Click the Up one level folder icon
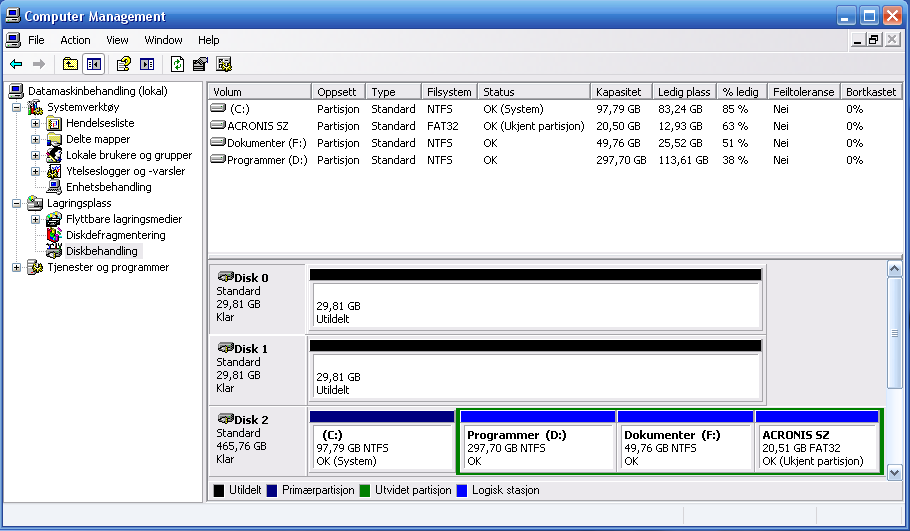Screen dimensions: 910x531 click(x=70, y=64)
